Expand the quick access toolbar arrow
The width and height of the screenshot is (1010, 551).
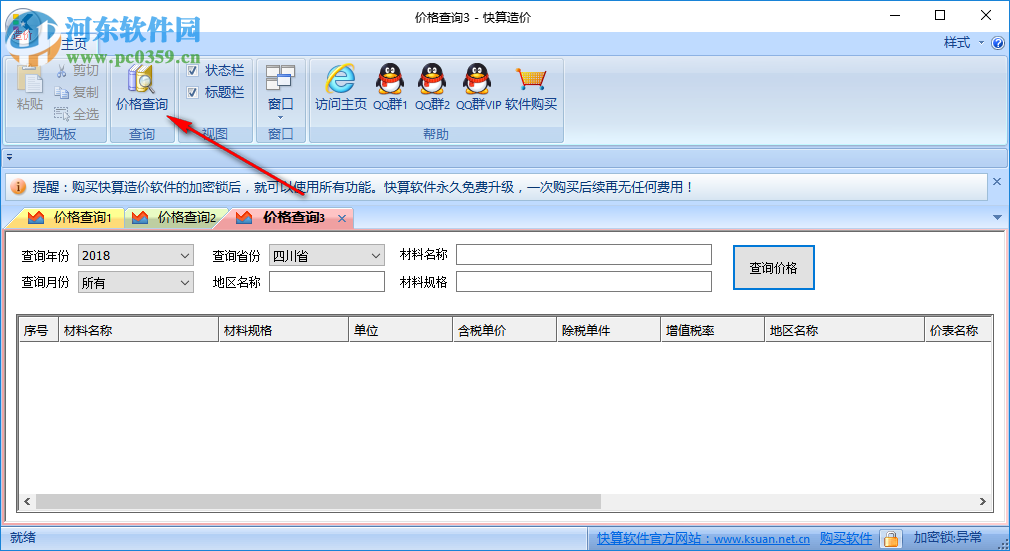[10, 157]
